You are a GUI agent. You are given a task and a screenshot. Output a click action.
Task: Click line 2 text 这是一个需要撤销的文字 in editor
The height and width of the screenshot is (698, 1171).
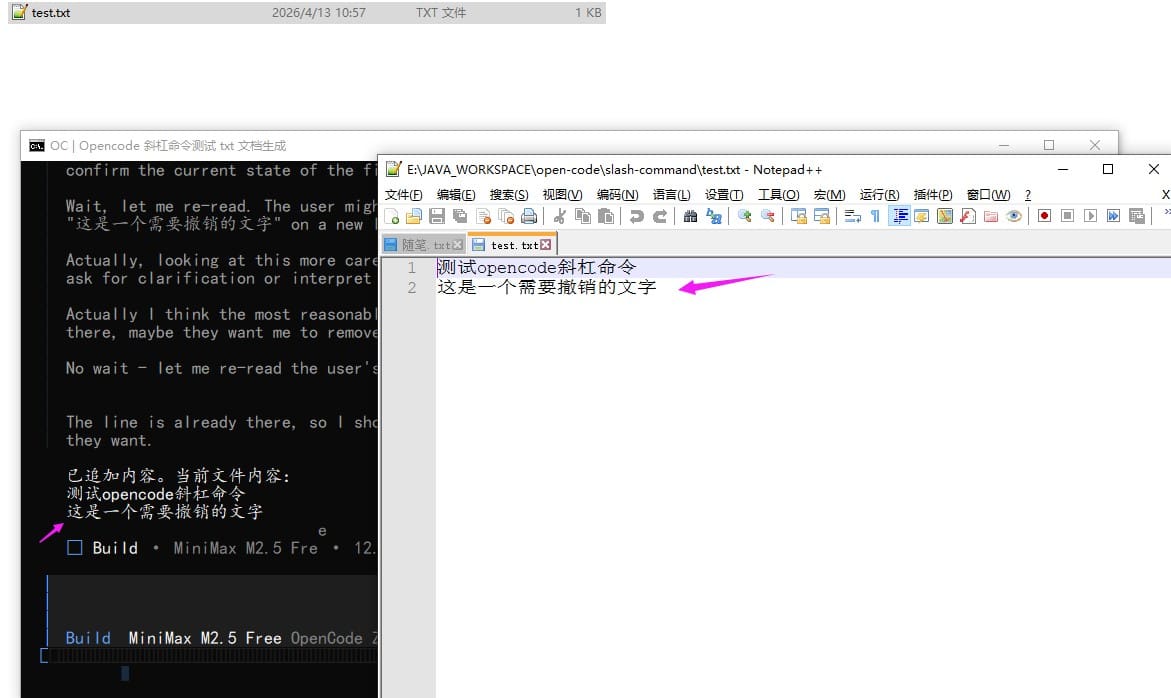(547, 287)
